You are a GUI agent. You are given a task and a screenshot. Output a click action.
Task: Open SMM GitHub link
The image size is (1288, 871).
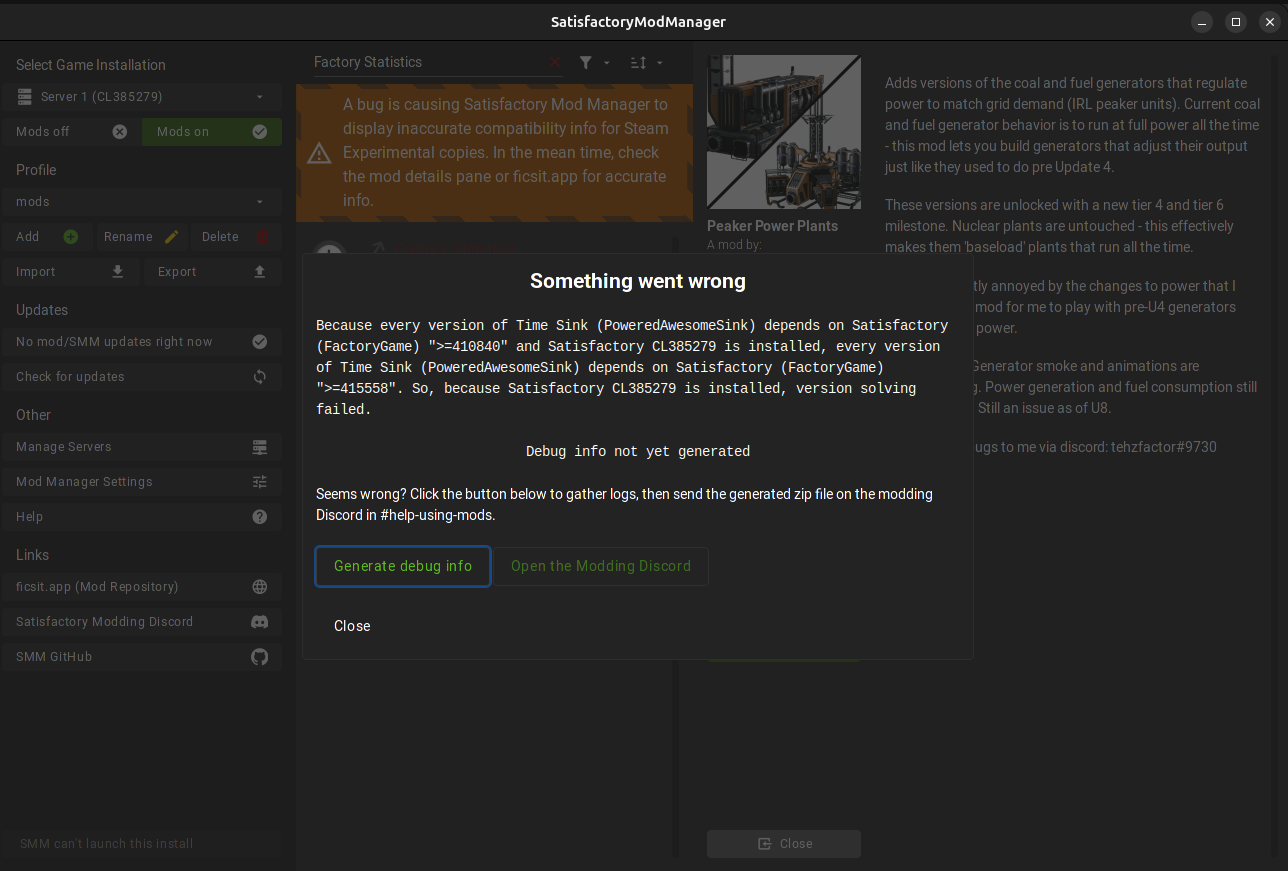pos(142,657)
